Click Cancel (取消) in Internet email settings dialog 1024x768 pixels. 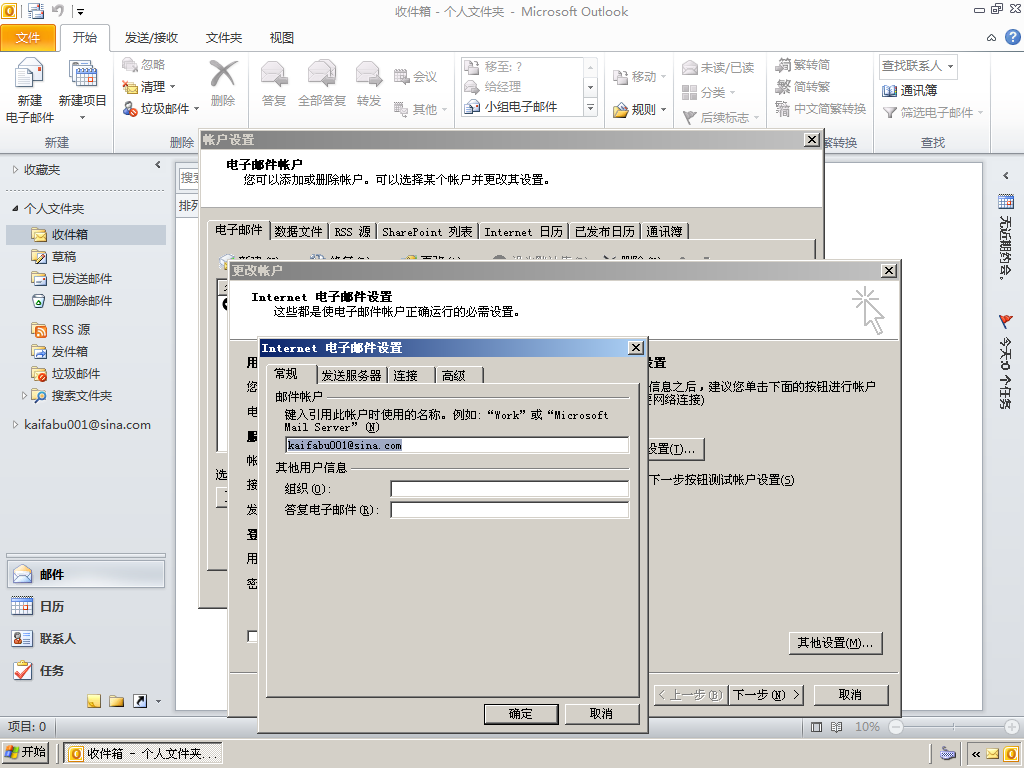(x=601, y=714)
